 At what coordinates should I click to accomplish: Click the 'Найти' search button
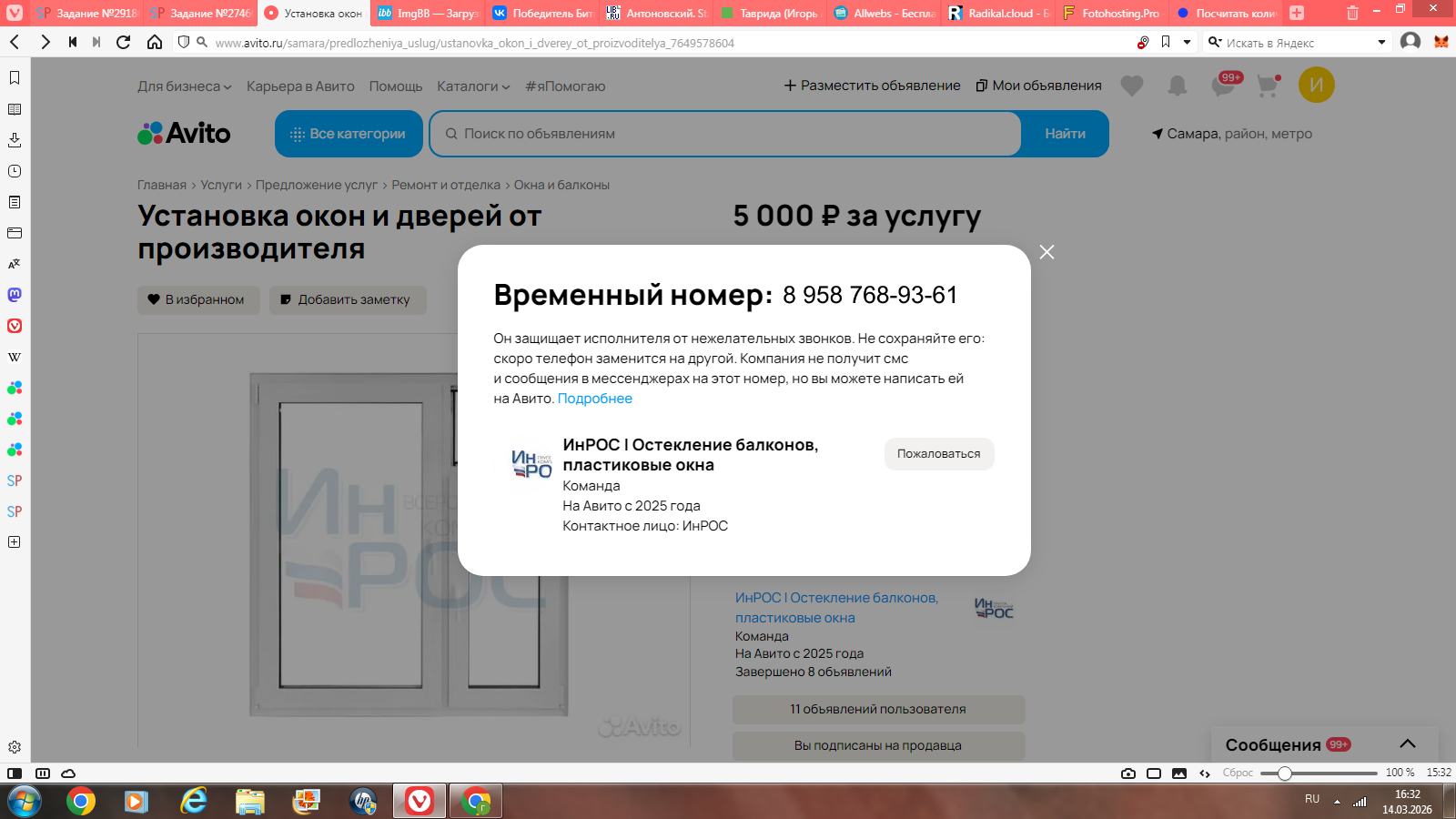click(1065, 134)
